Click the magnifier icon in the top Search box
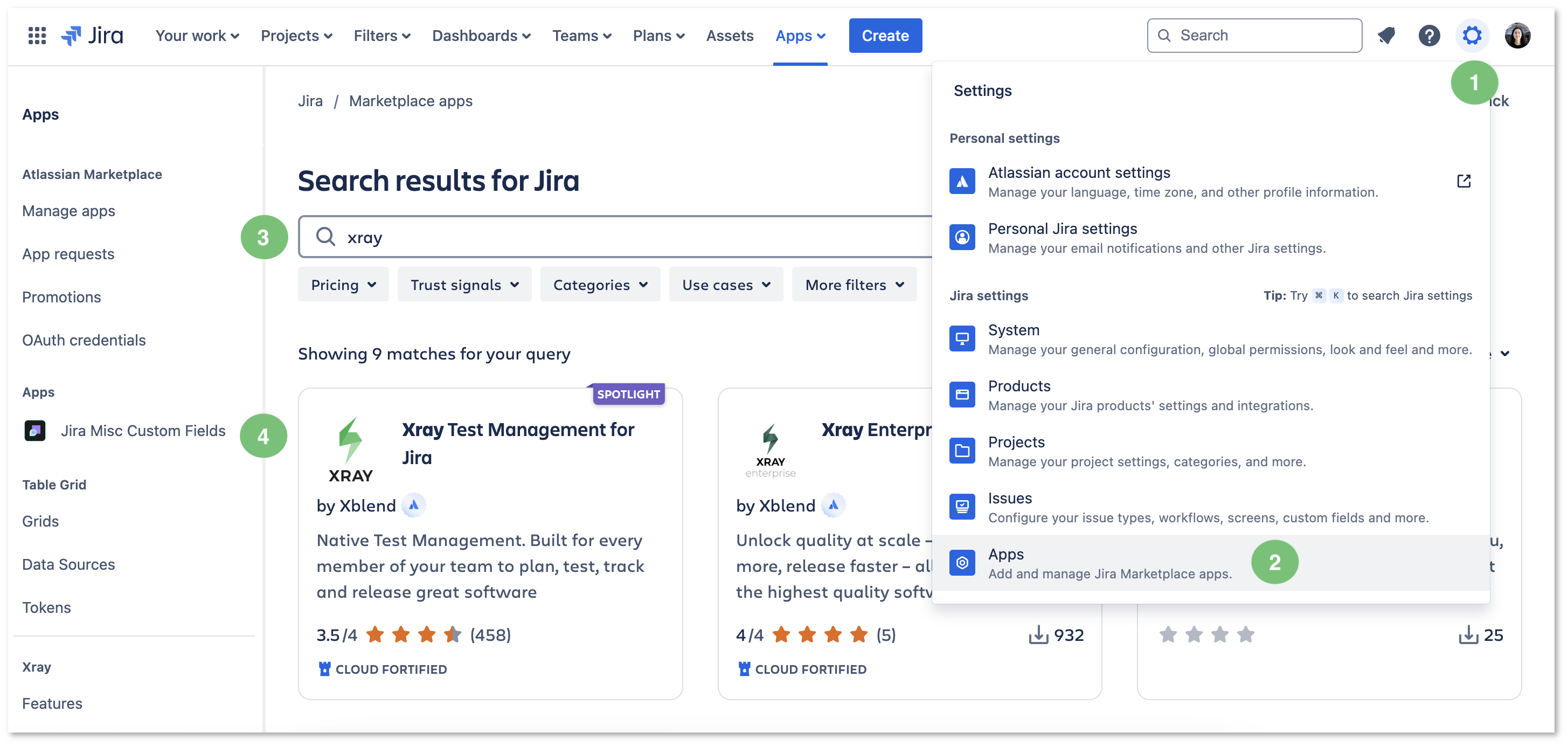This screenshot has height=746, width=1568. 1164,36
